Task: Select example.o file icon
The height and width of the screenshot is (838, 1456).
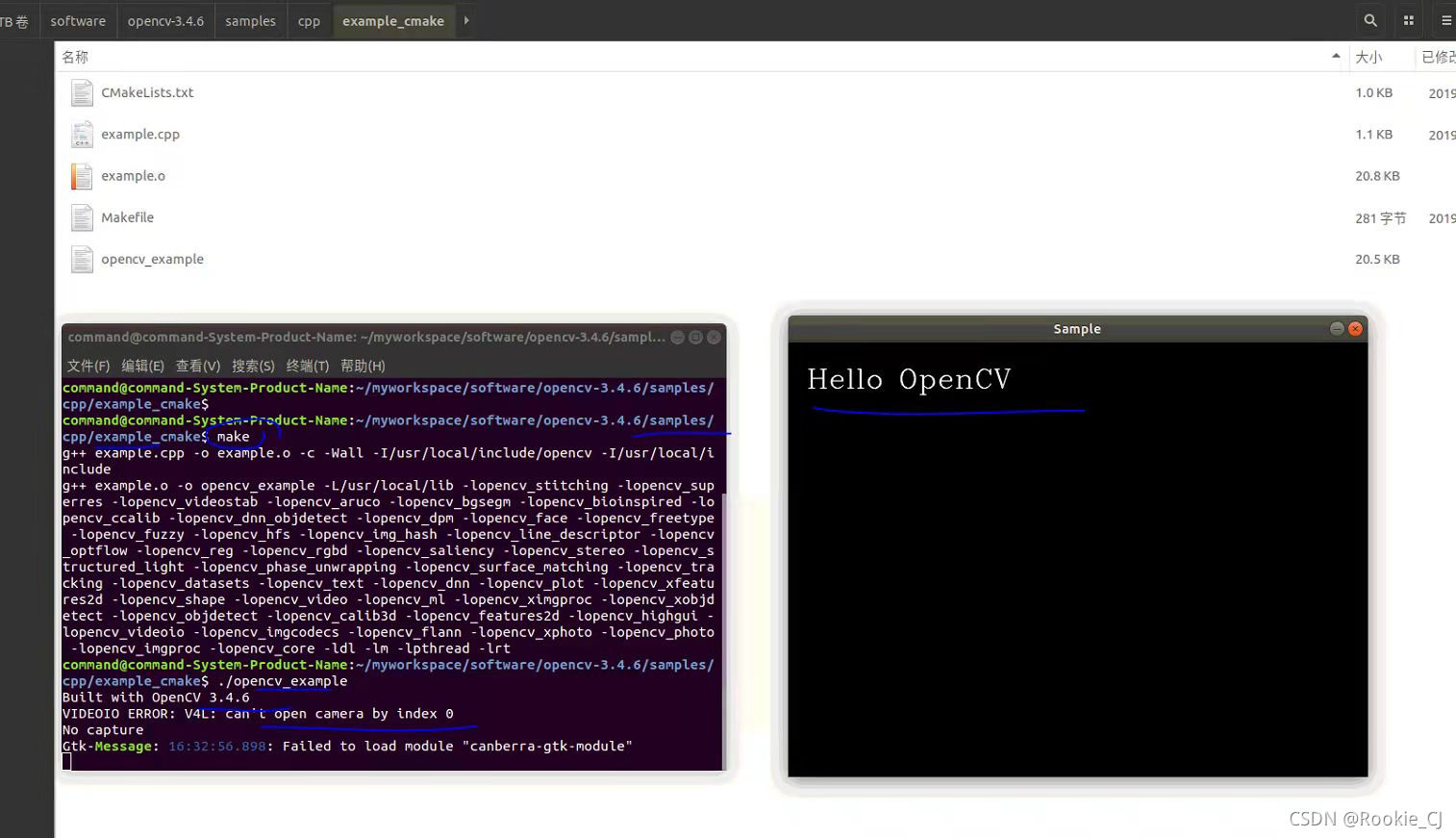Action: point(82,176)
